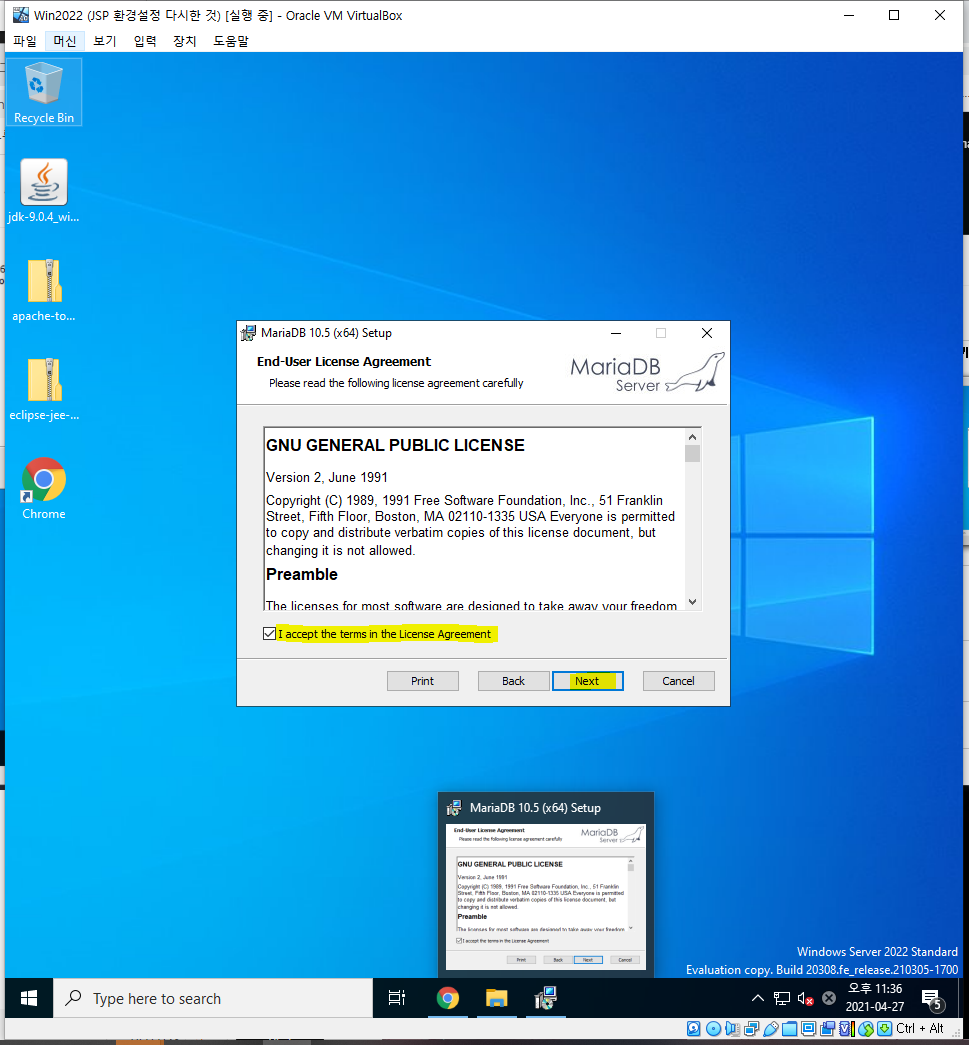Close the MariaDB 10.5 Setup dialog
Viewport: 969px width, 1045px height.
[707, 333]
